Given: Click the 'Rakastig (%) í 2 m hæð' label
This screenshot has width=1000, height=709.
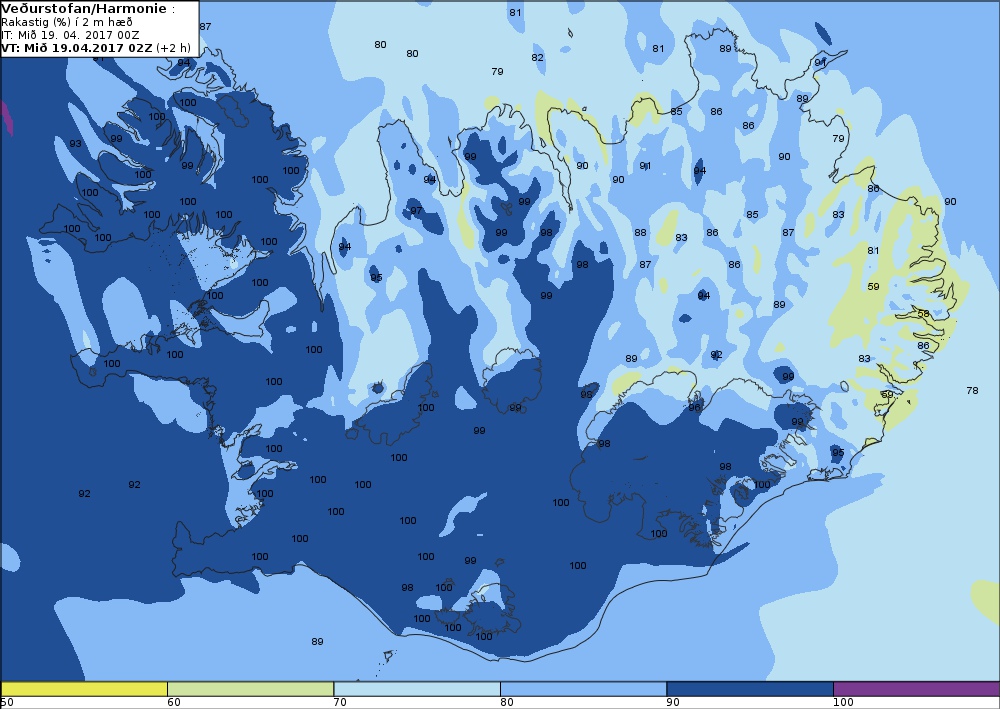Looking at the screenshot, I should pos(67,22).
